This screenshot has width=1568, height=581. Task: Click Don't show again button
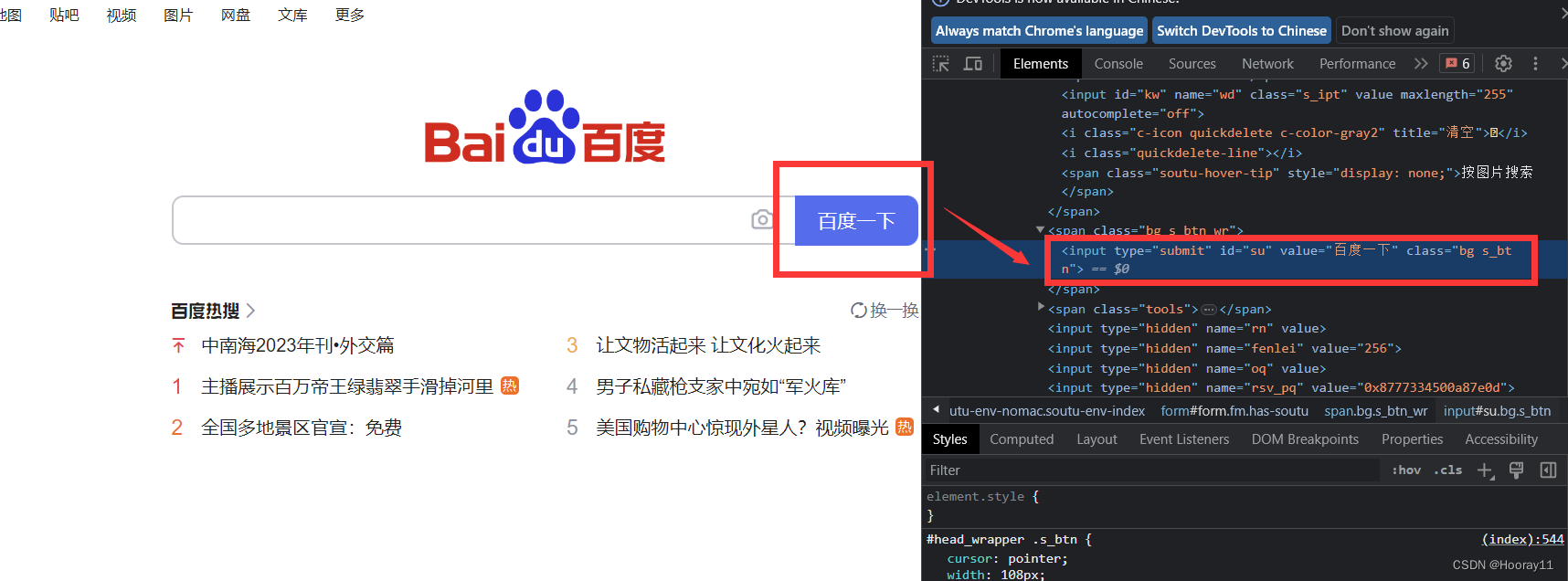coord(1394,30)
